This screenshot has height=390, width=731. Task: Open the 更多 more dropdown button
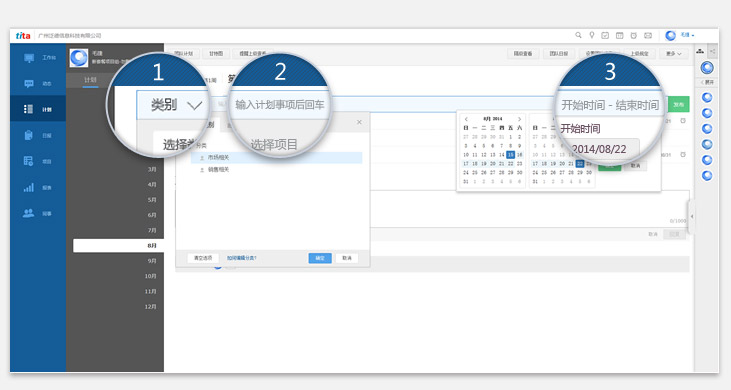[674, 54]
